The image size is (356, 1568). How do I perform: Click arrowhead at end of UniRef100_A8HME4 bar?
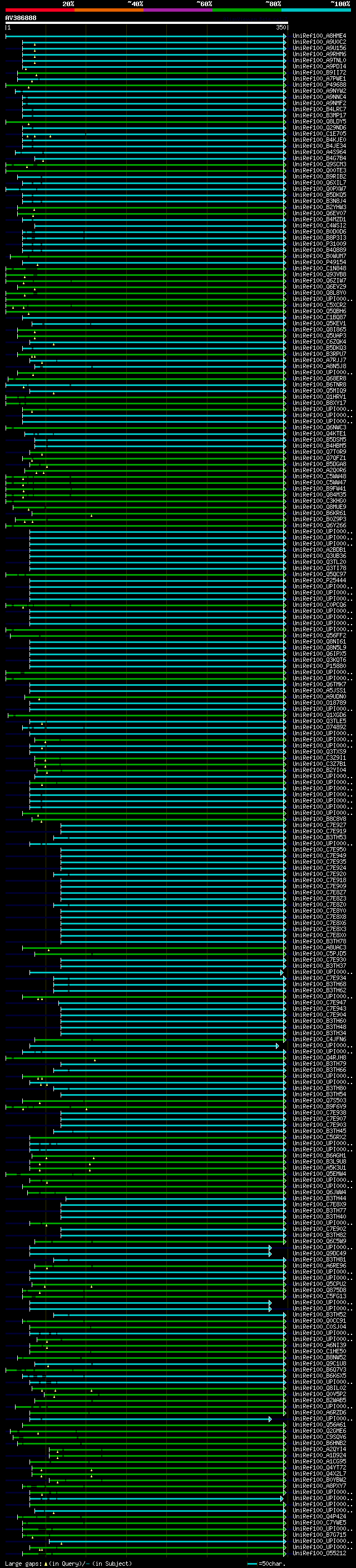pyautogui.click(x=284, y=36)
